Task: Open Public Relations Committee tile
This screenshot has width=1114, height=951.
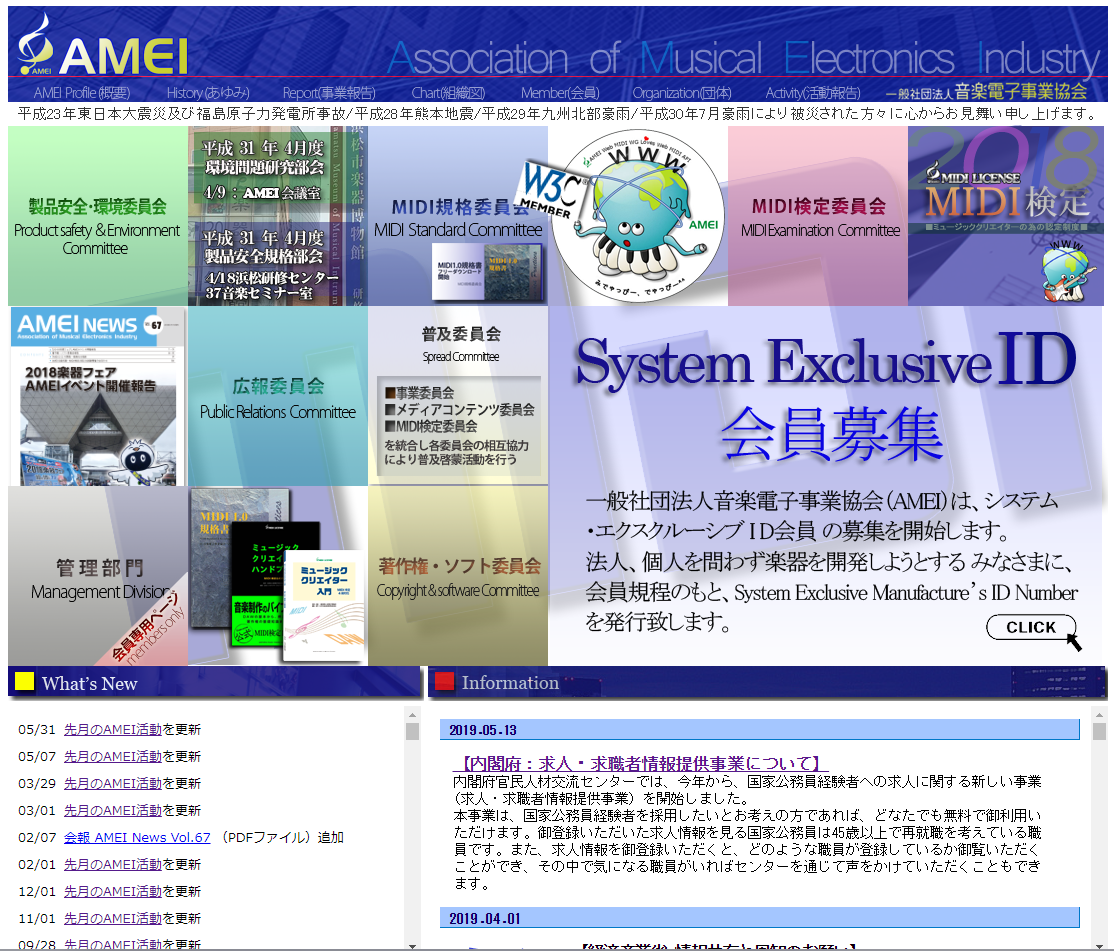Action: (278, 396)
